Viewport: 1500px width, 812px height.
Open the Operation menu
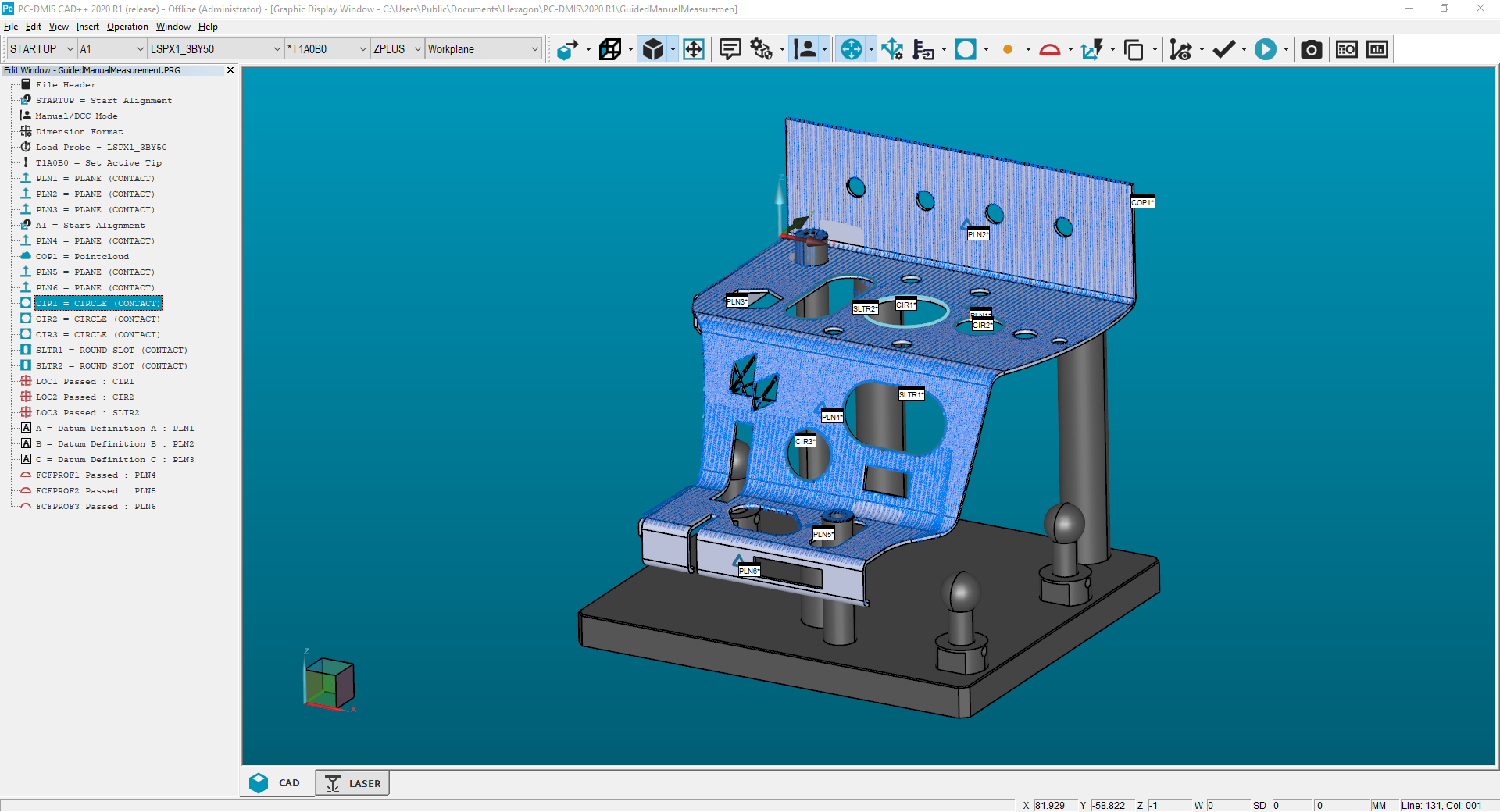[127, 26]
